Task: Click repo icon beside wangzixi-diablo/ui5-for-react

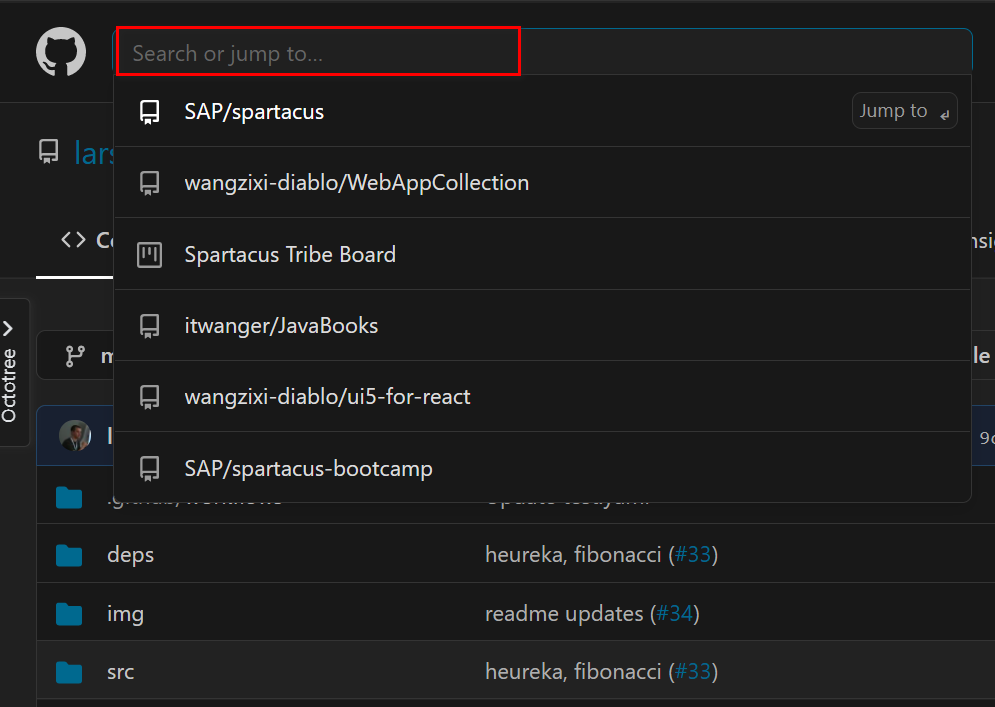Action: pos(150,397)
